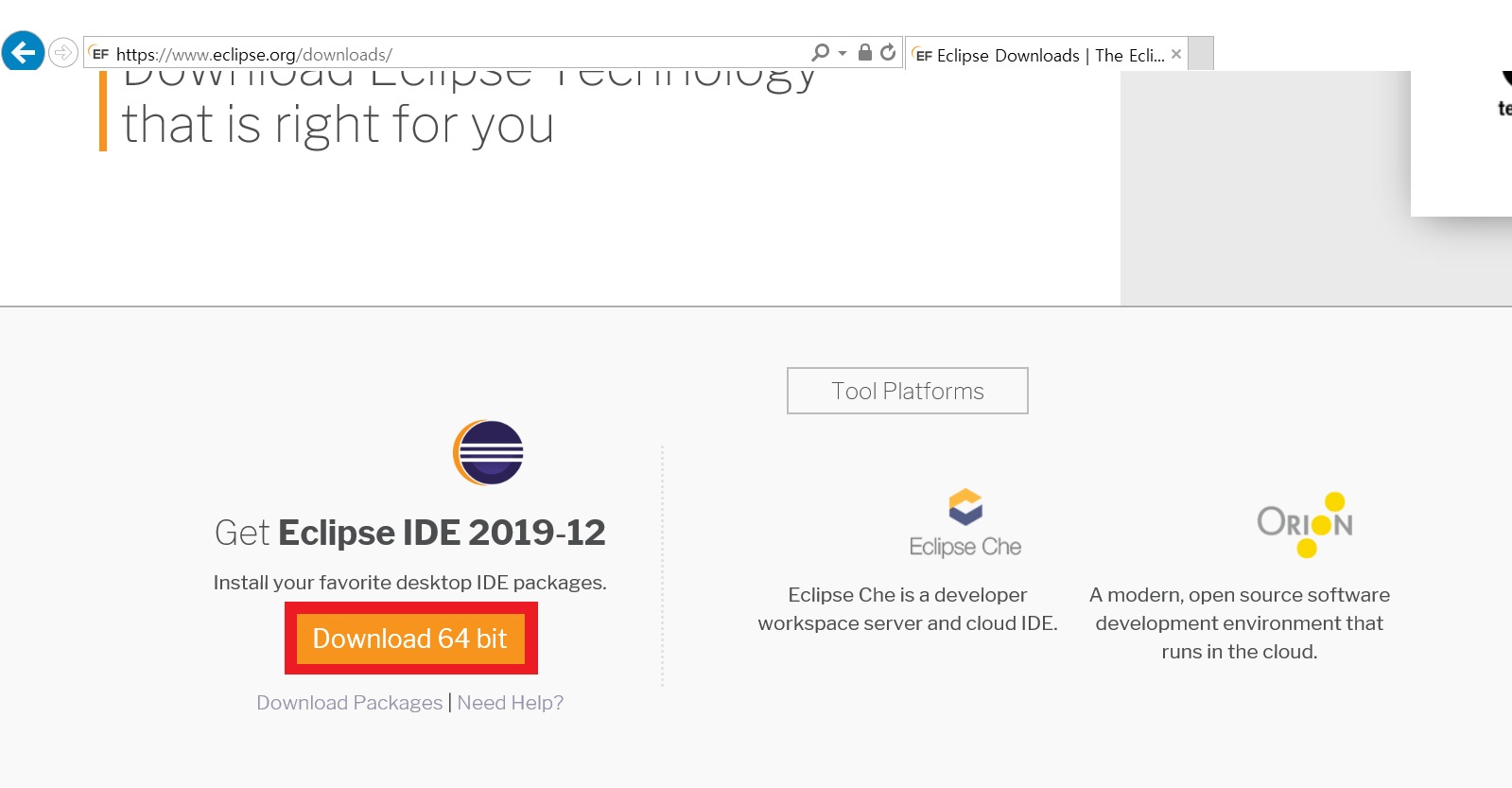Viewport: 1512px width, 788px height.
Task: Click the padlock security icon
Action: click(x=864, y=52)
